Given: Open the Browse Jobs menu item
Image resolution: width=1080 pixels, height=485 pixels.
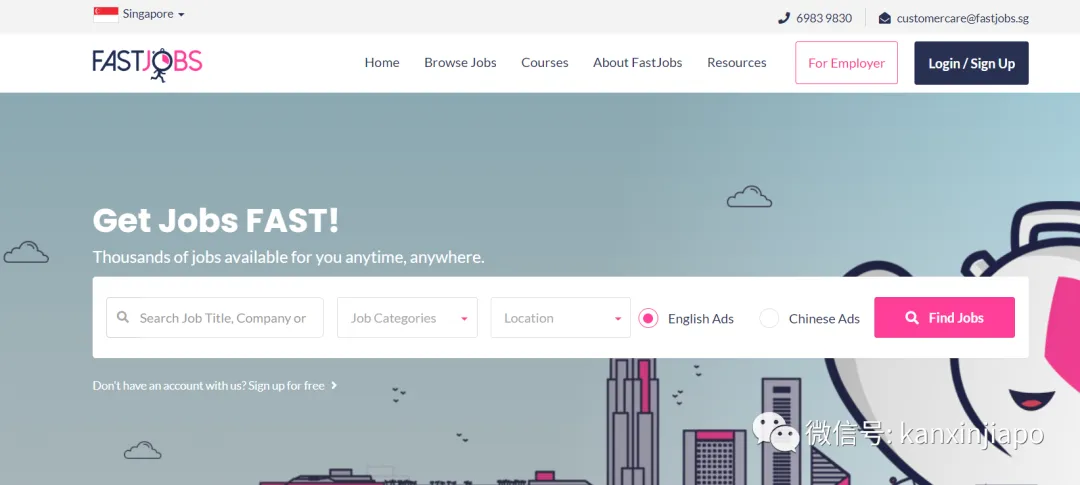Looking at the screenshot, I should (x=460, y=63).
